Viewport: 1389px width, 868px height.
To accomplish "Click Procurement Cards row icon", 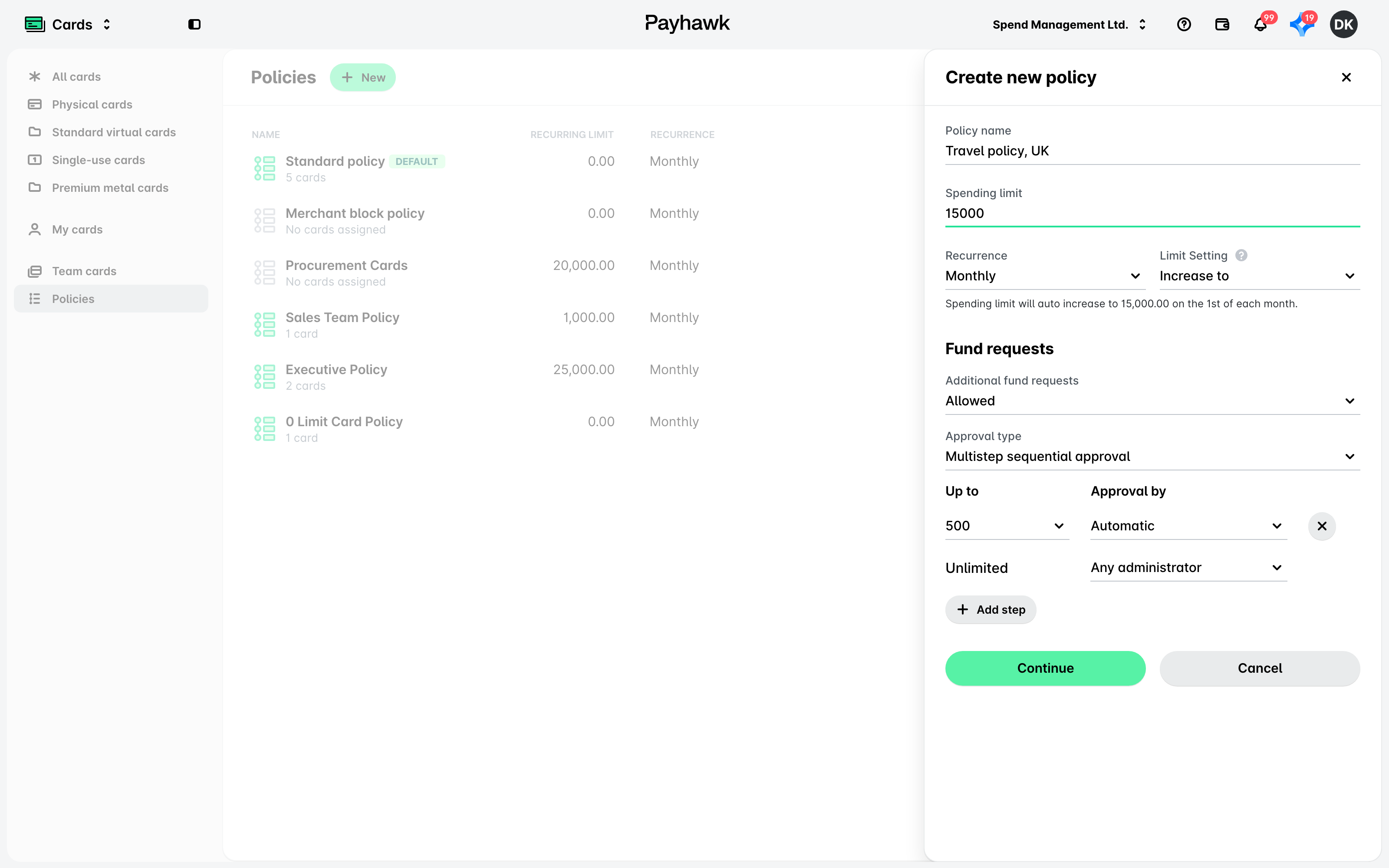I will point(265,273).
